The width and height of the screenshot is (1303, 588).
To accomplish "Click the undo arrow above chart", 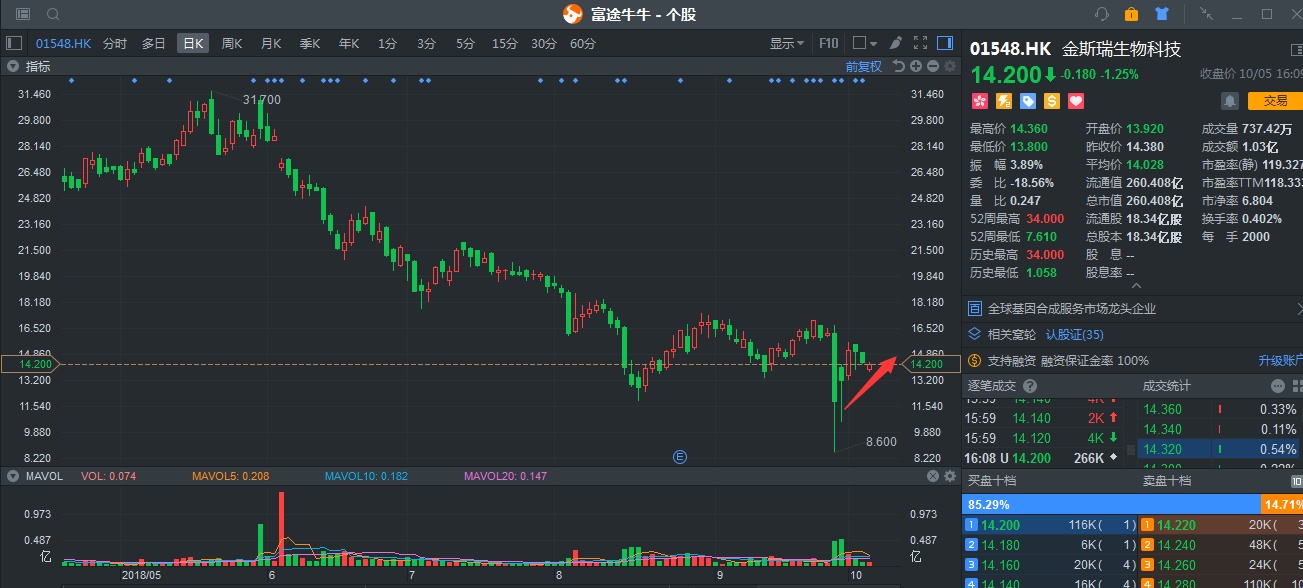I will click(x=898, y=66).
